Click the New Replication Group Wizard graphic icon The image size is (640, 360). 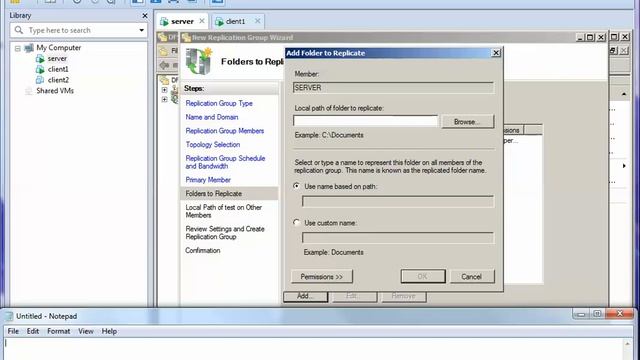click(199, 61)
